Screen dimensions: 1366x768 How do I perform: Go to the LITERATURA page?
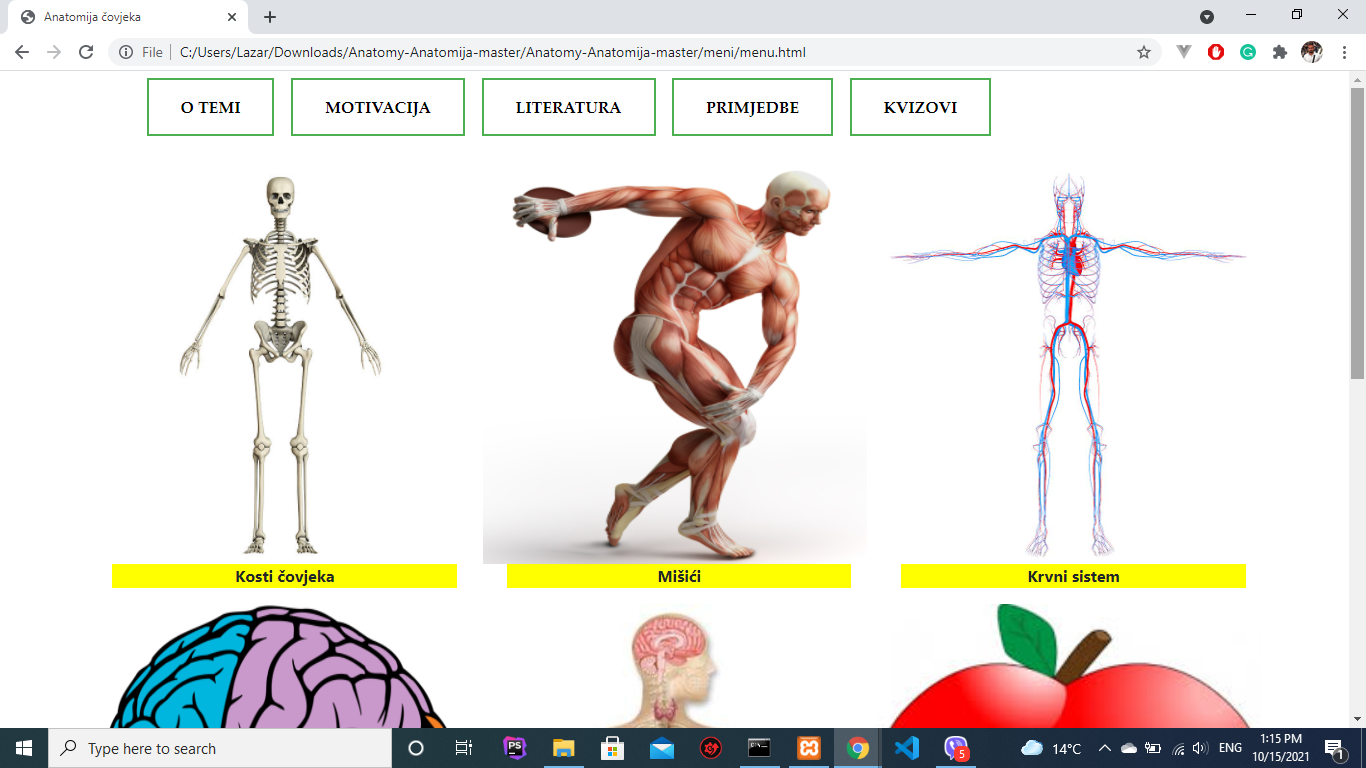(569, 107)
